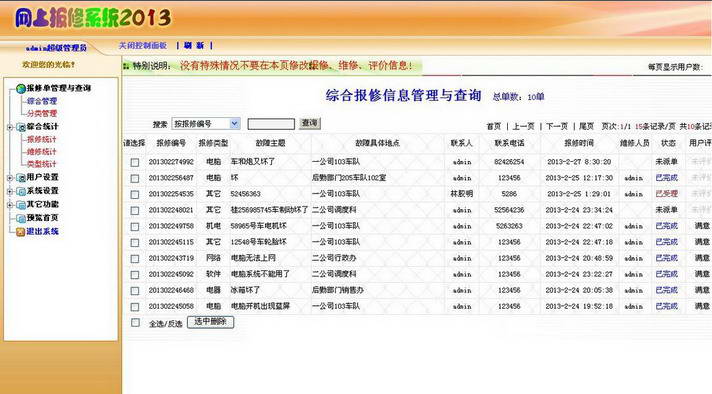Tick the checkbox for order 201302245058

coord(135,307)
